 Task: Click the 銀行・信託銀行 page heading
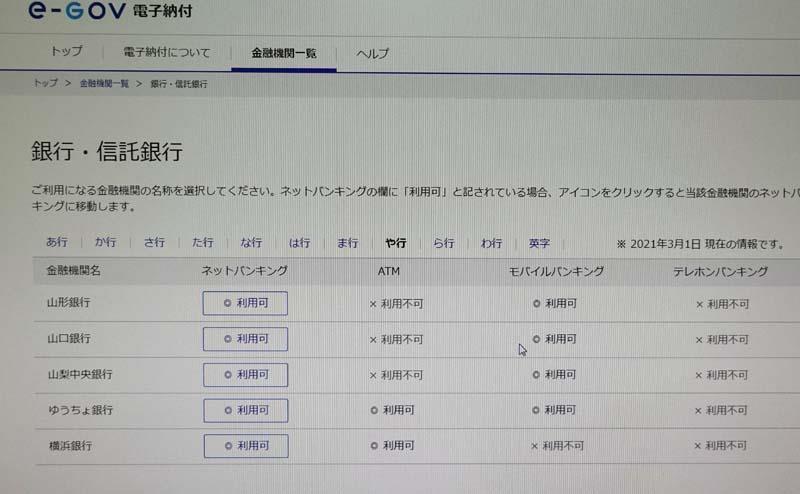point(107,152)
